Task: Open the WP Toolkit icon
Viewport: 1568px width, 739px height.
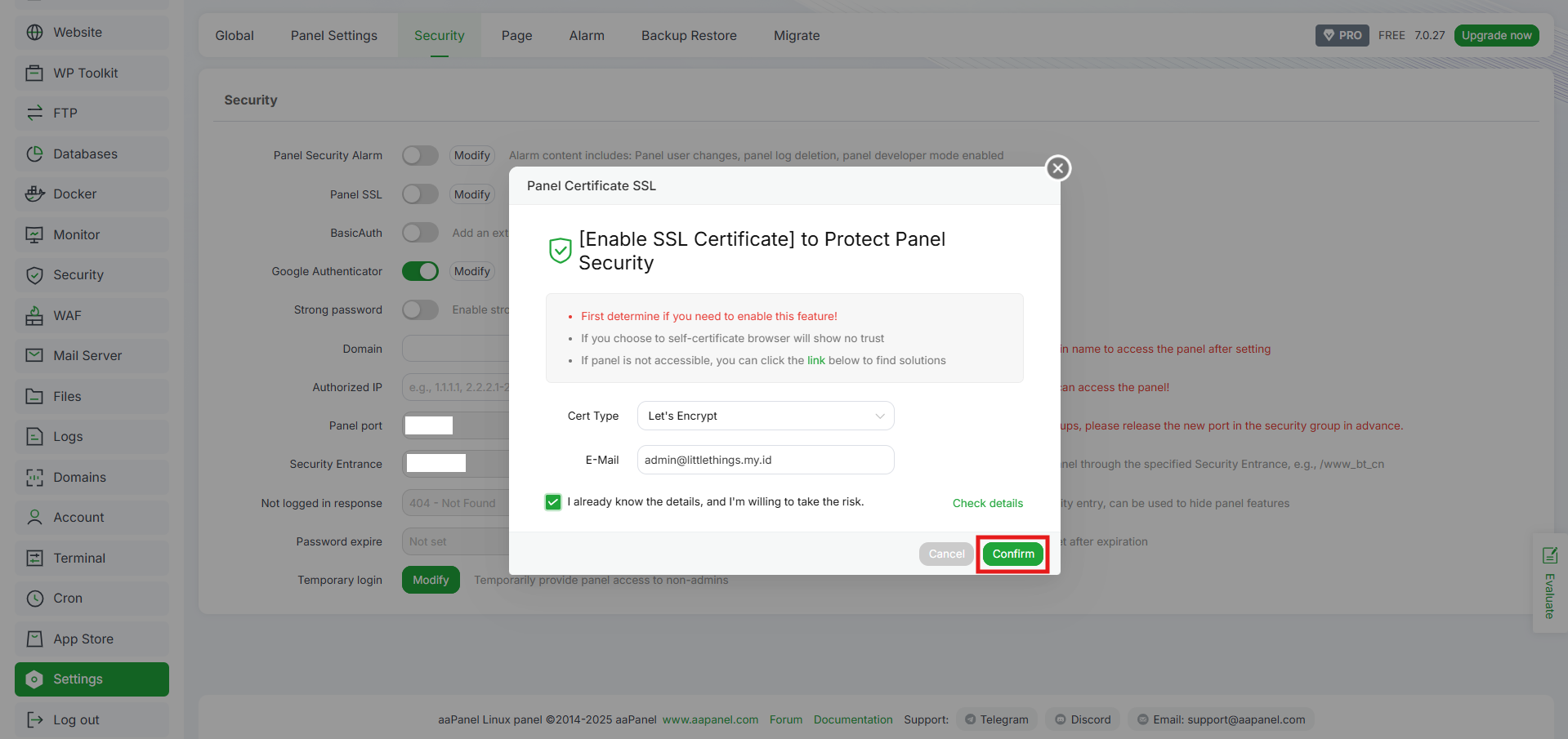Action: (x=34, y=73)
